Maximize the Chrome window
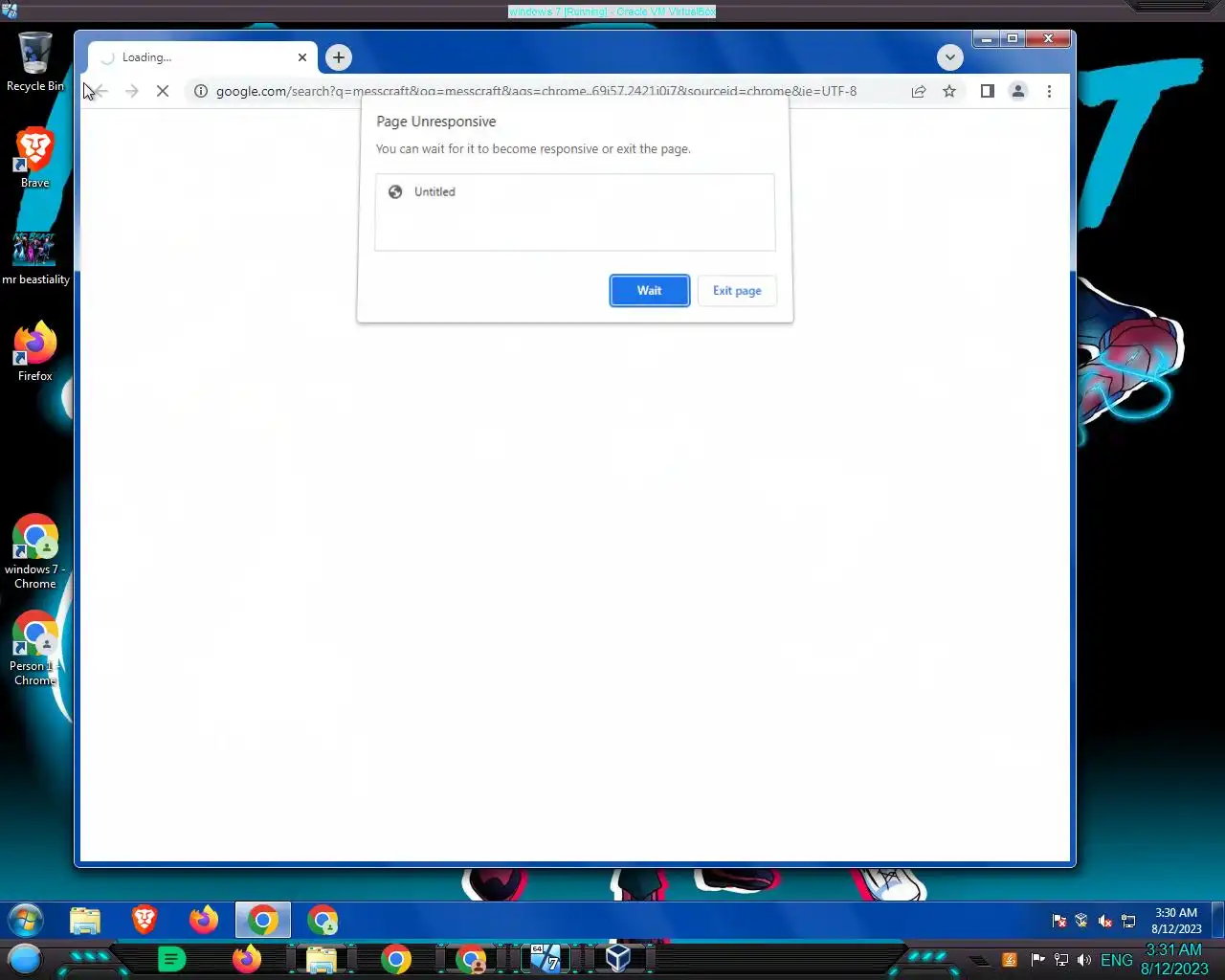 coord(1013,38)
